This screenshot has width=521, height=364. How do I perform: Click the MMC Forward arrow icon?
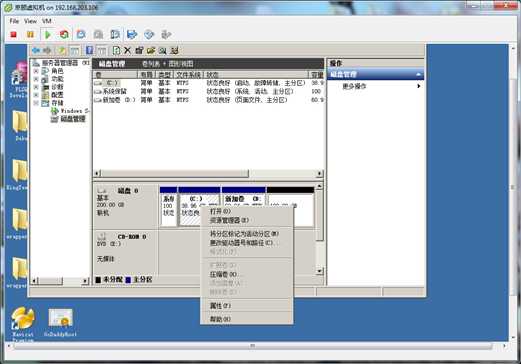point(47,51)
